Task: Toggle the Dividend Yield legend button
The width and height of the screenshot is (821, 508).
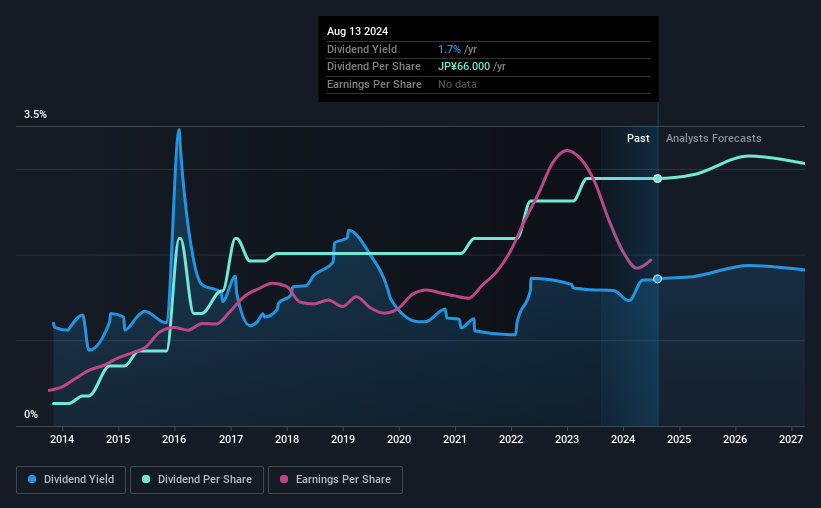Action: 71,480
